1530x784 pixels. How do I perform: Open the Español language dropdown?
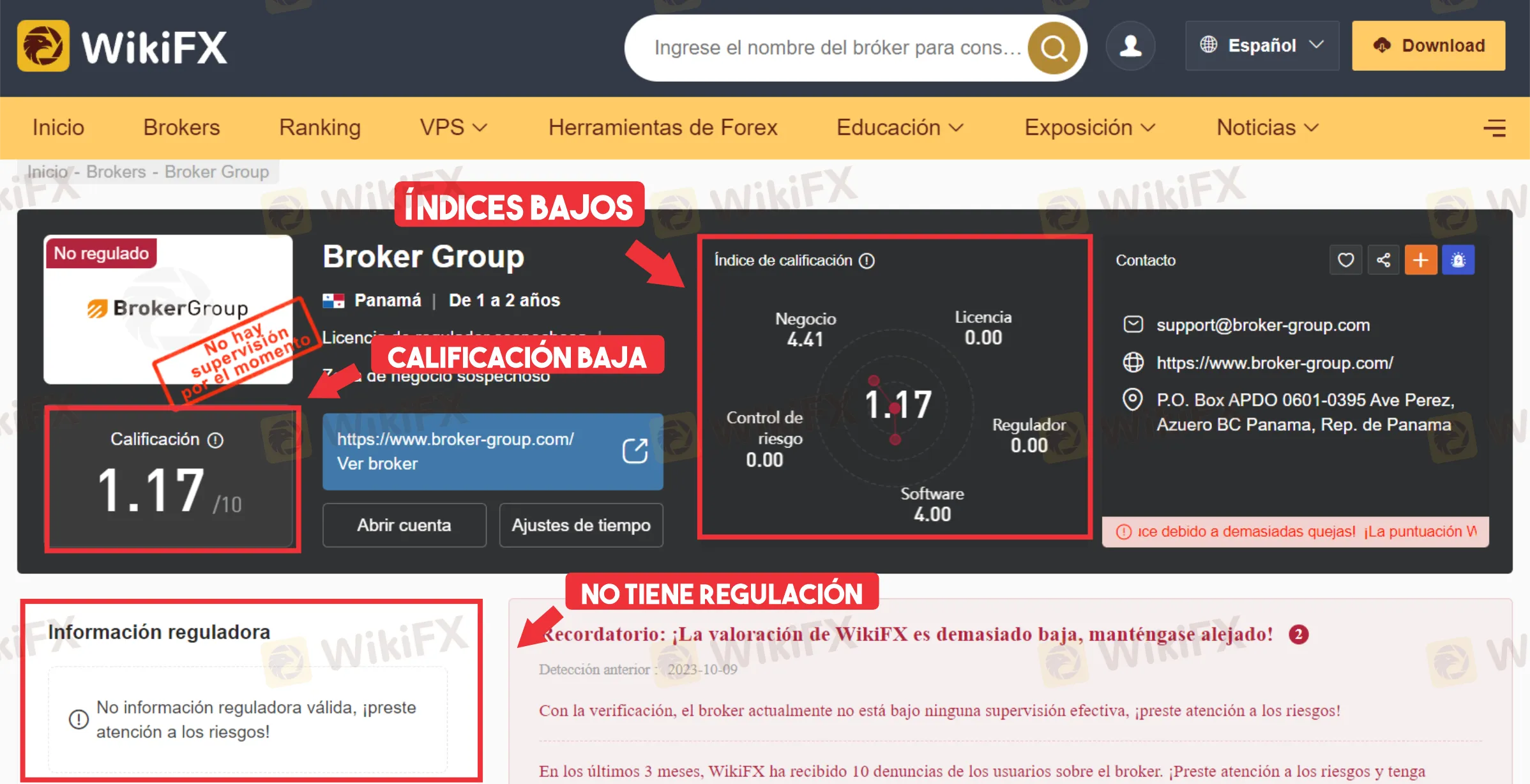pos(1262,46)
